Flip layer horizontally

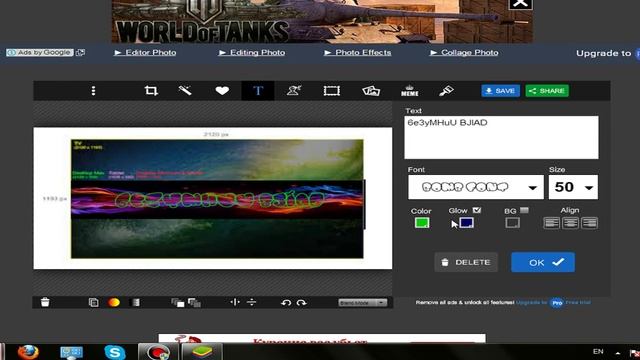[235, 302]
